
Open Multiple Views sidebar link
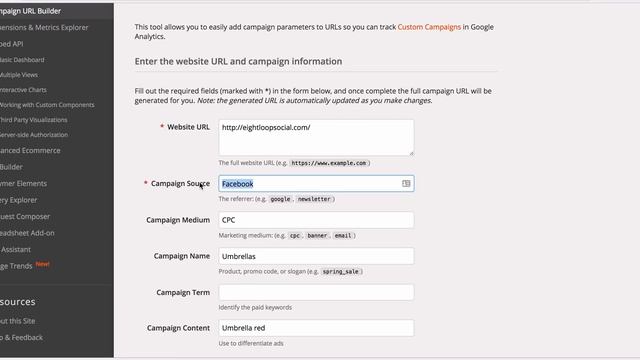tap(19, 75)
